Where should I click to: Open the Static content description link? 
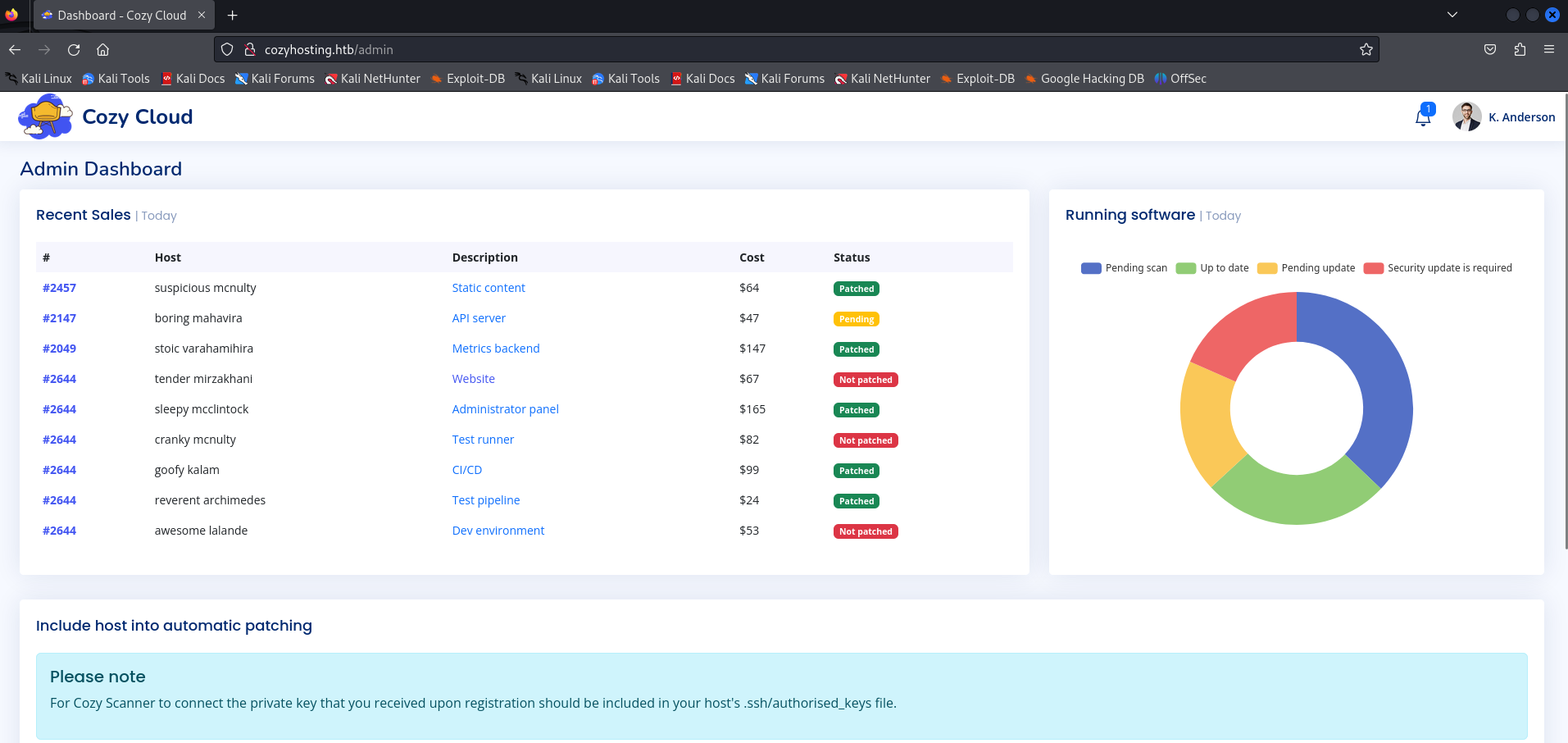(x=489, y=288)
